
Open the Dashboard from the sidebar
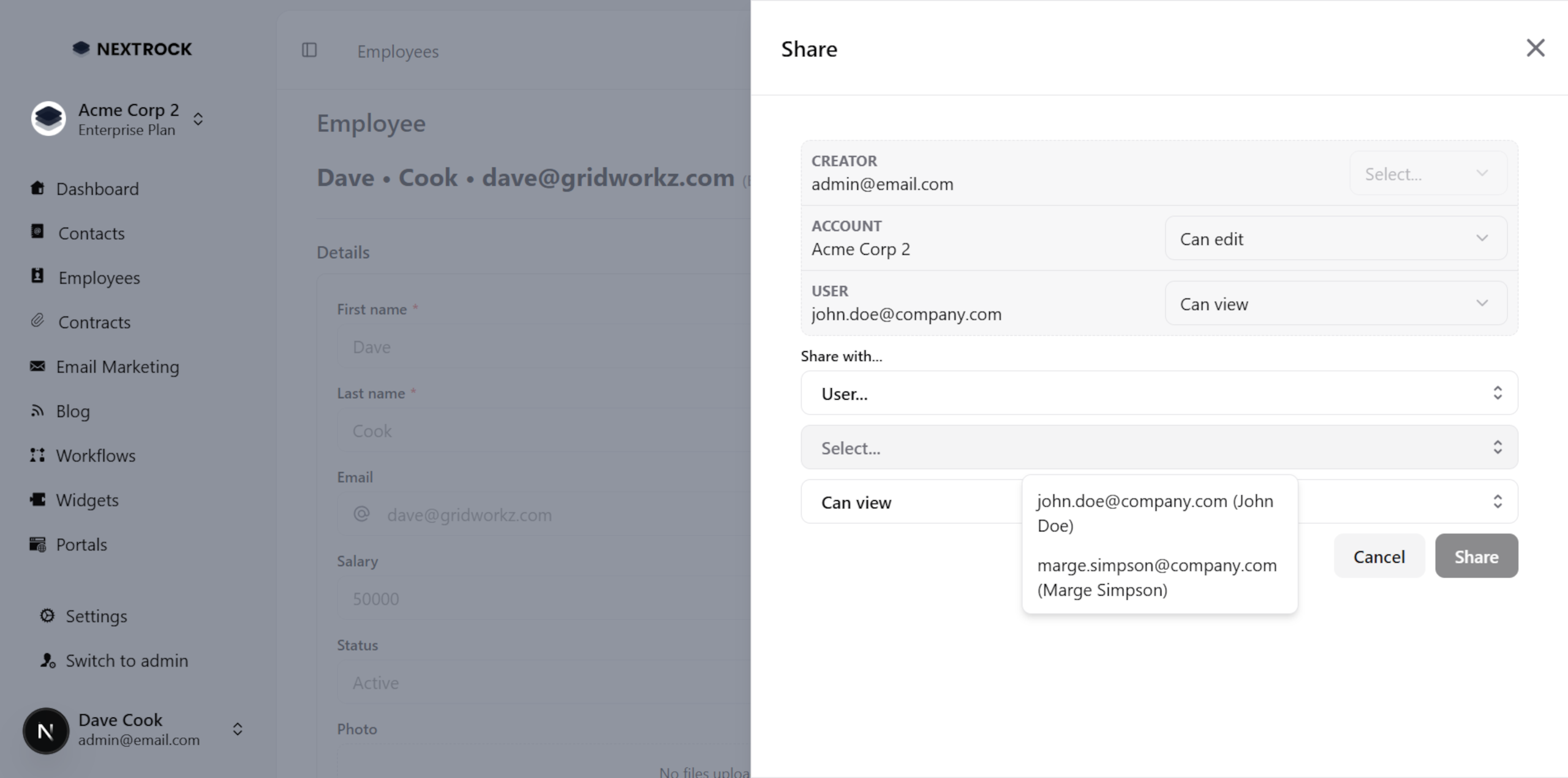38,189
